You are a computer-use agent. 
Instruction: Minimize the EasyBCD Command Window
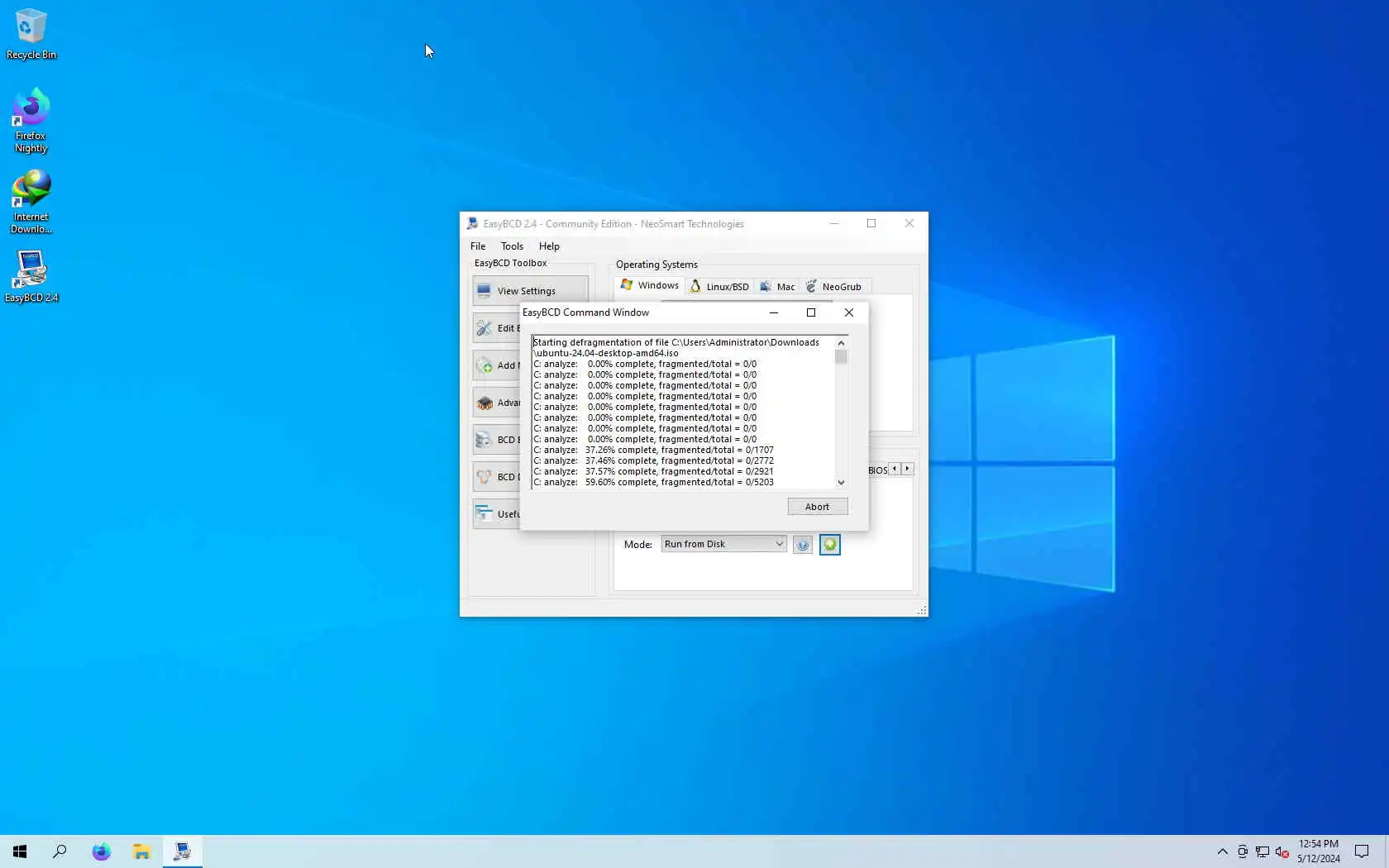[x=774, y=312]
